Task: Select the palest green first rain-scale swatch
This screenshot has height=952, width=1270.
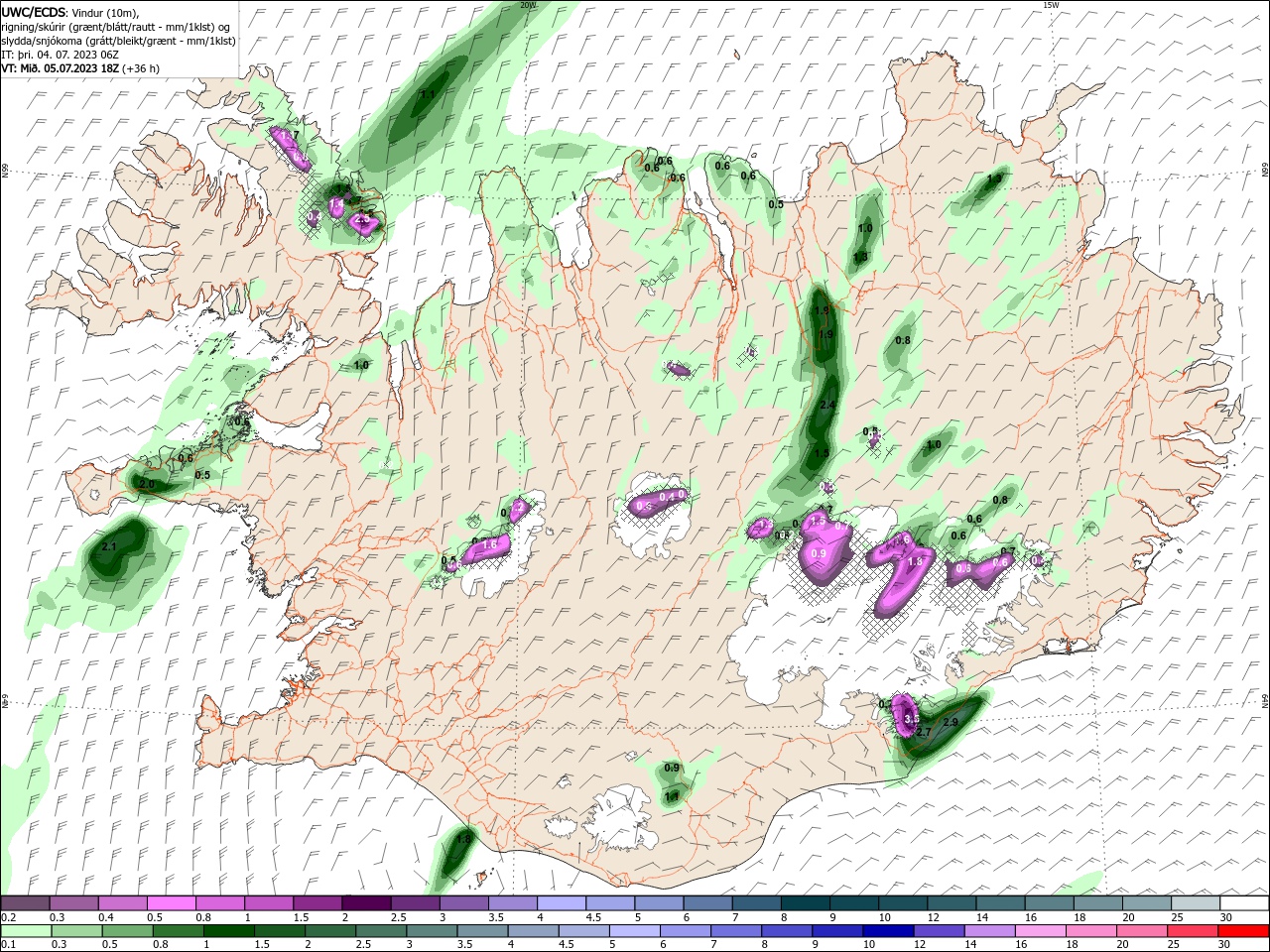Action: [25, 932]
